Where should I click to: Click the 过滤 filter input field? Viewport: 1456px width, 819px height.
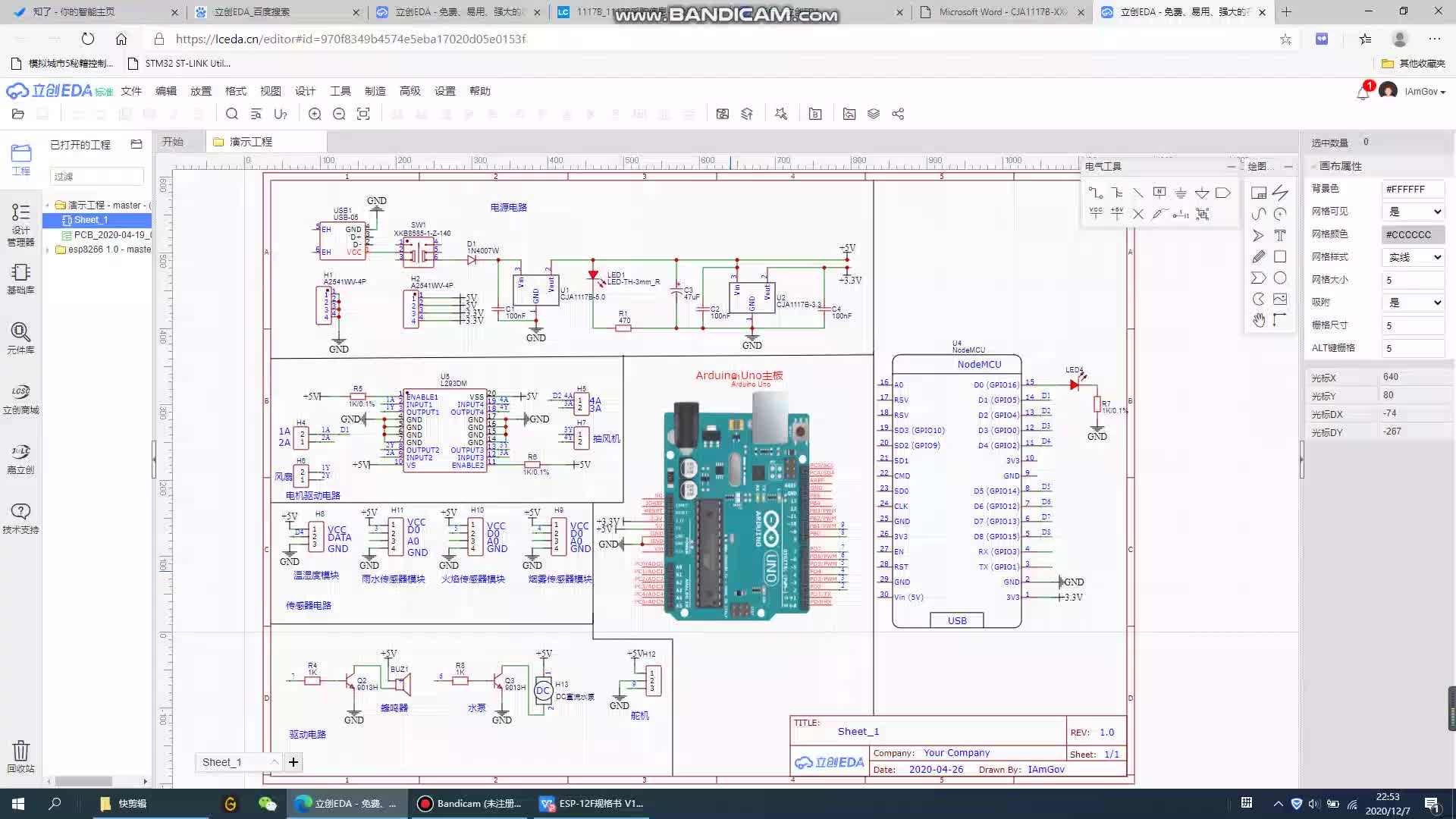tap(97, 176)
